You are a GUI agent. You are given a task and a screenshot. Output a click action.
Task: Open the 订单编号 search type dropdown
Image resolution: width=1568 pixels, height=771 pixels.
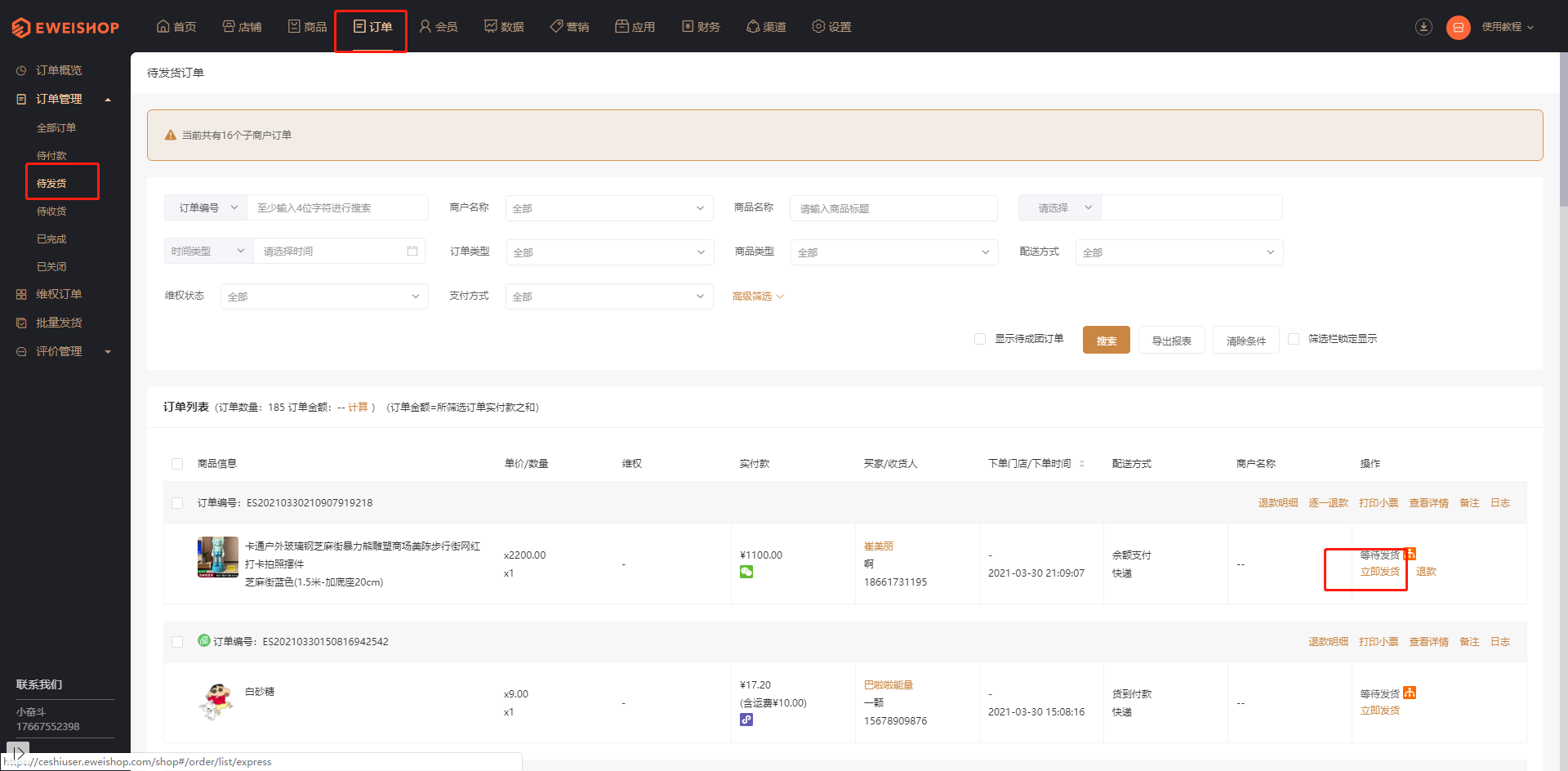[x=206, y=207]
